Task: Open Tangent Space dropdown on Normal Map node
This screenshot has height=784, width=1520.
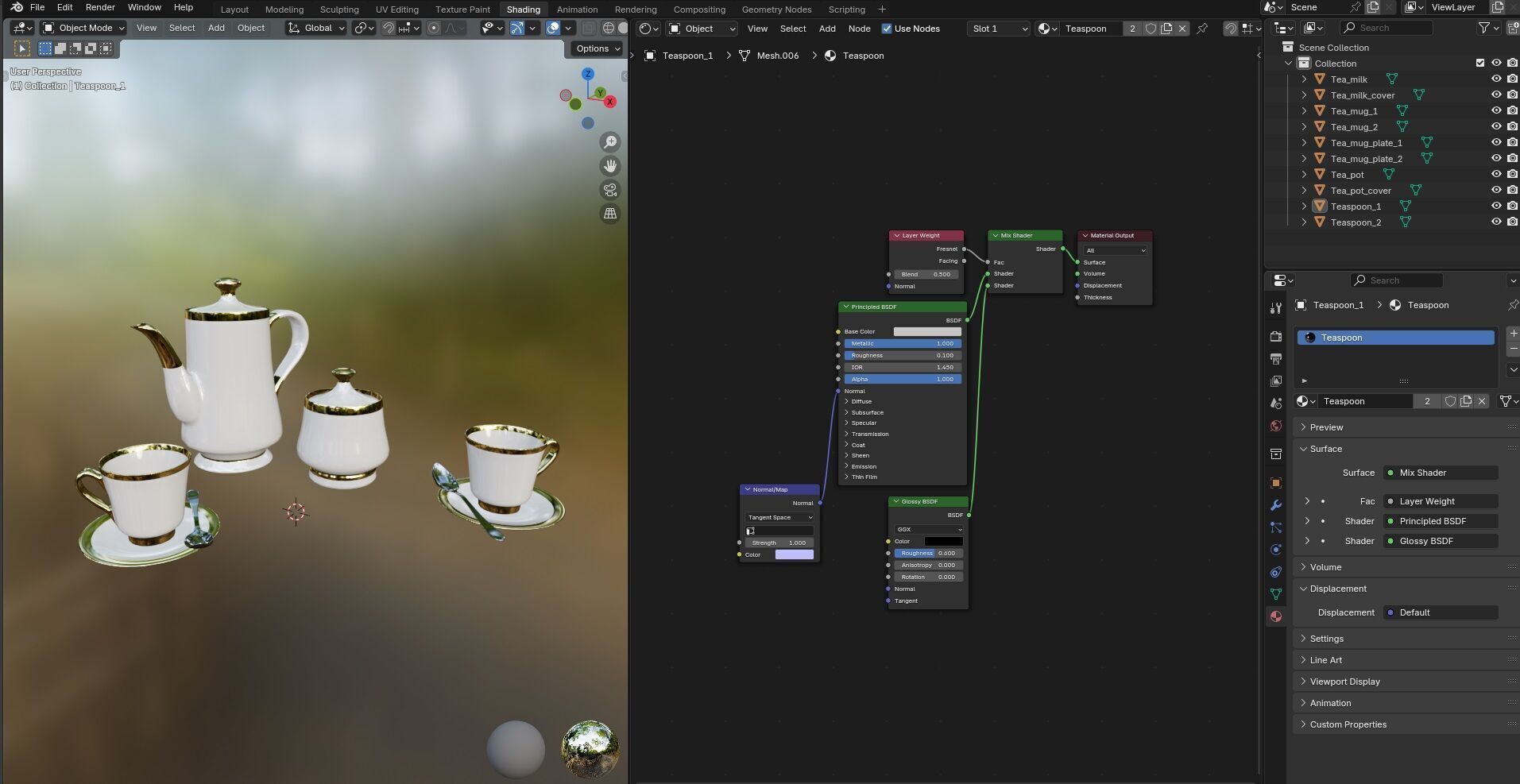Action: tap(779, 517)
